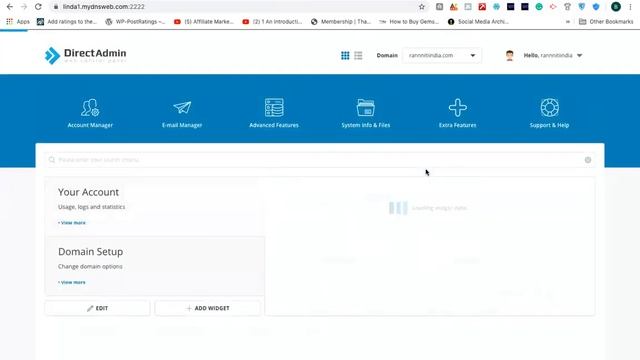
Task: Click the green circular extension icon
Action: 539,7
